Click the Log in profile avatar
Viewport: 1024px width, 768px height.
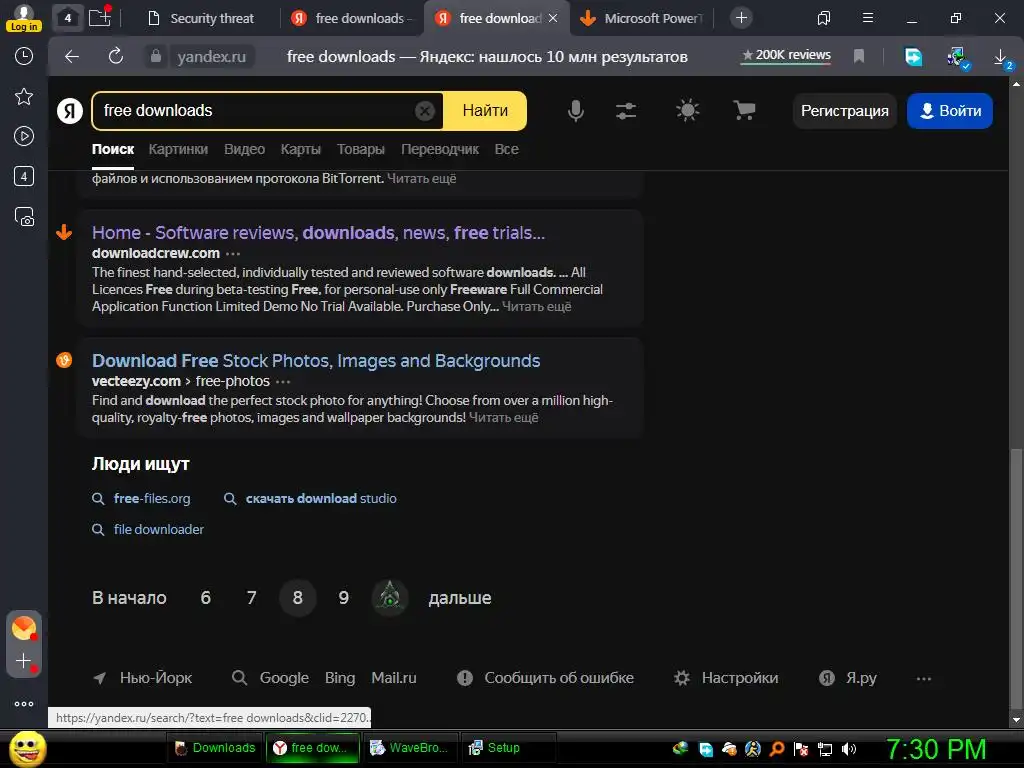coord(24,17)
